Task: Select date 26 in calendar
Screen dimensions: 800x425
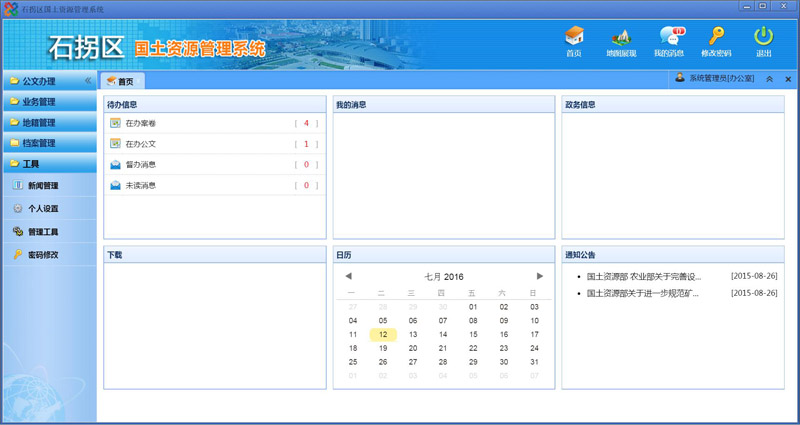Action: pyautogui.click(x=383, y=362)
